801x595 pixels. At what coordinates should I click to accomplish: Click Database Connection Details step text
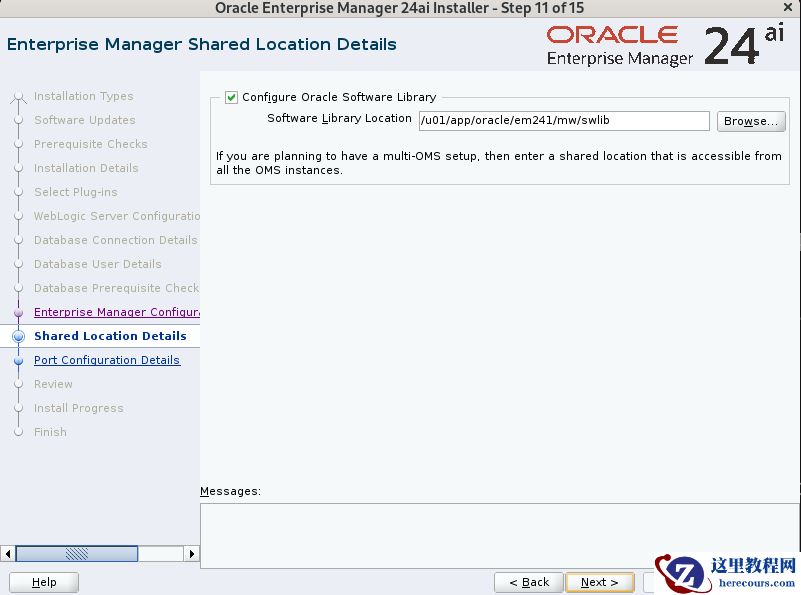pos(116,240)
